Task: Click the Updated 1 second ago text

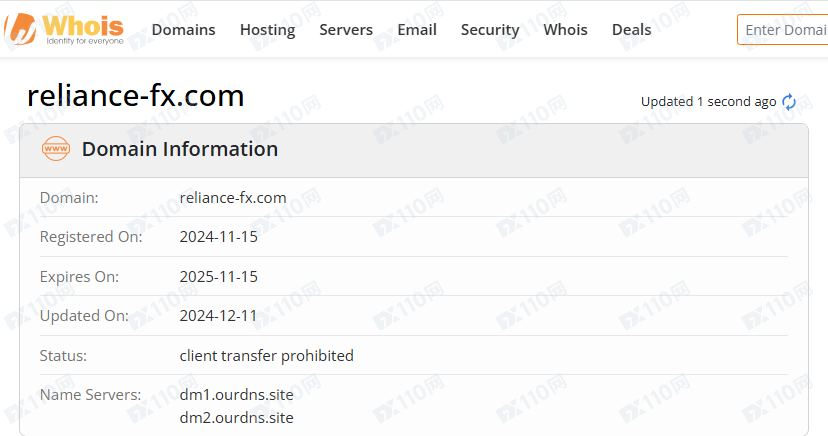Action: [708, 101]
